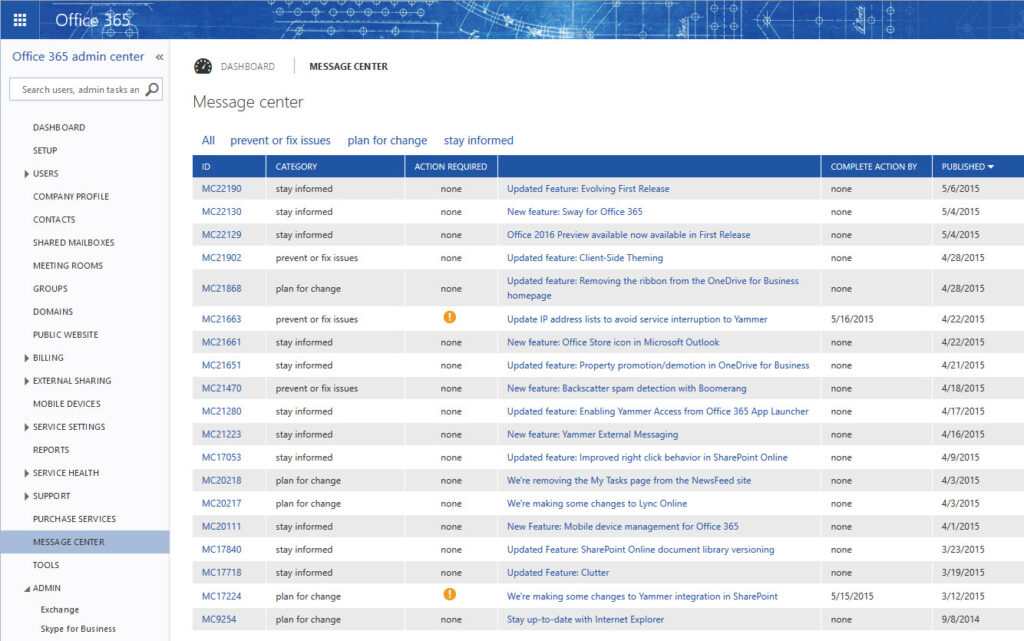Click action required warning icon for MC17224
The width and height of the screenshot is (1024, 641).
[x=450, y=594]
